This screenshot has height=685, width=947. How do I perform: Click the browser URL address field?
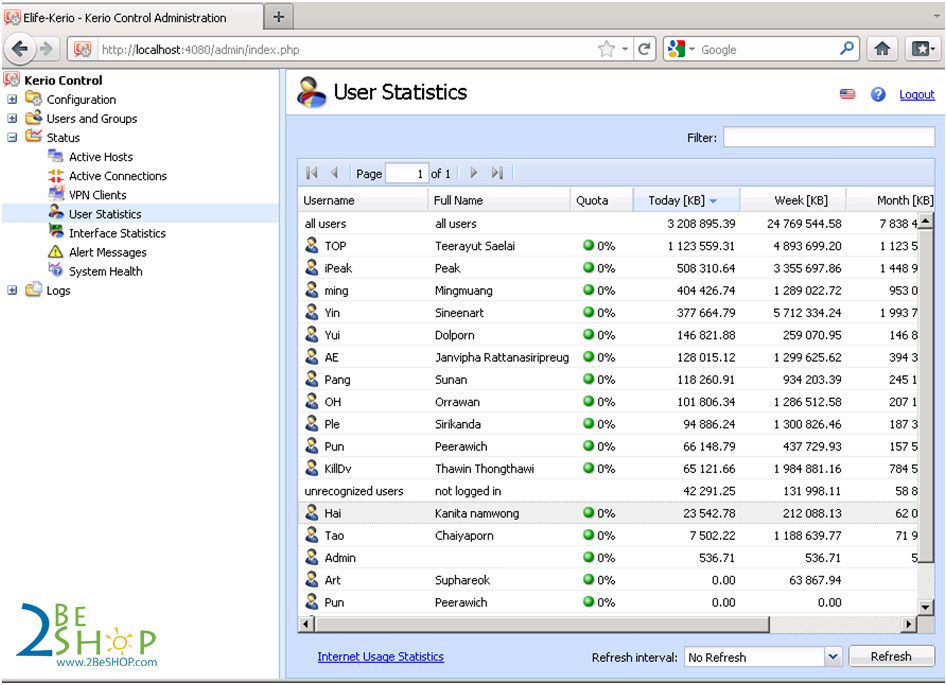(347, 50)
